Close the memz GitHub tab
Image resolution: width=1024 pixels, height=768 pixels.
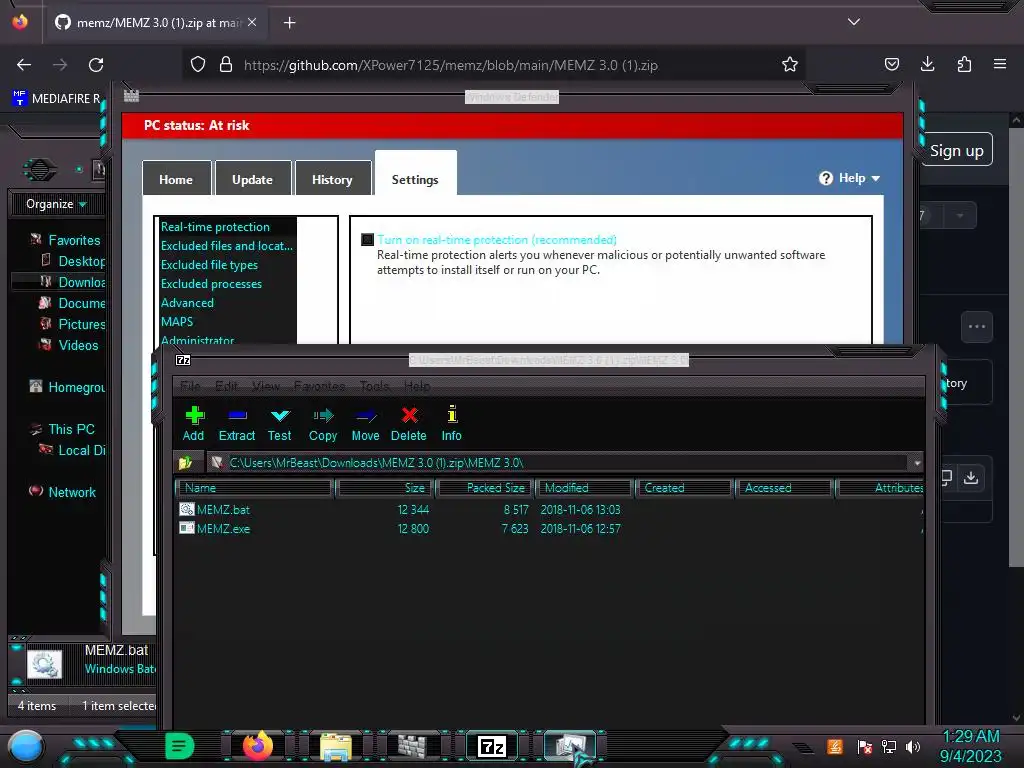(x=252, y=22)
